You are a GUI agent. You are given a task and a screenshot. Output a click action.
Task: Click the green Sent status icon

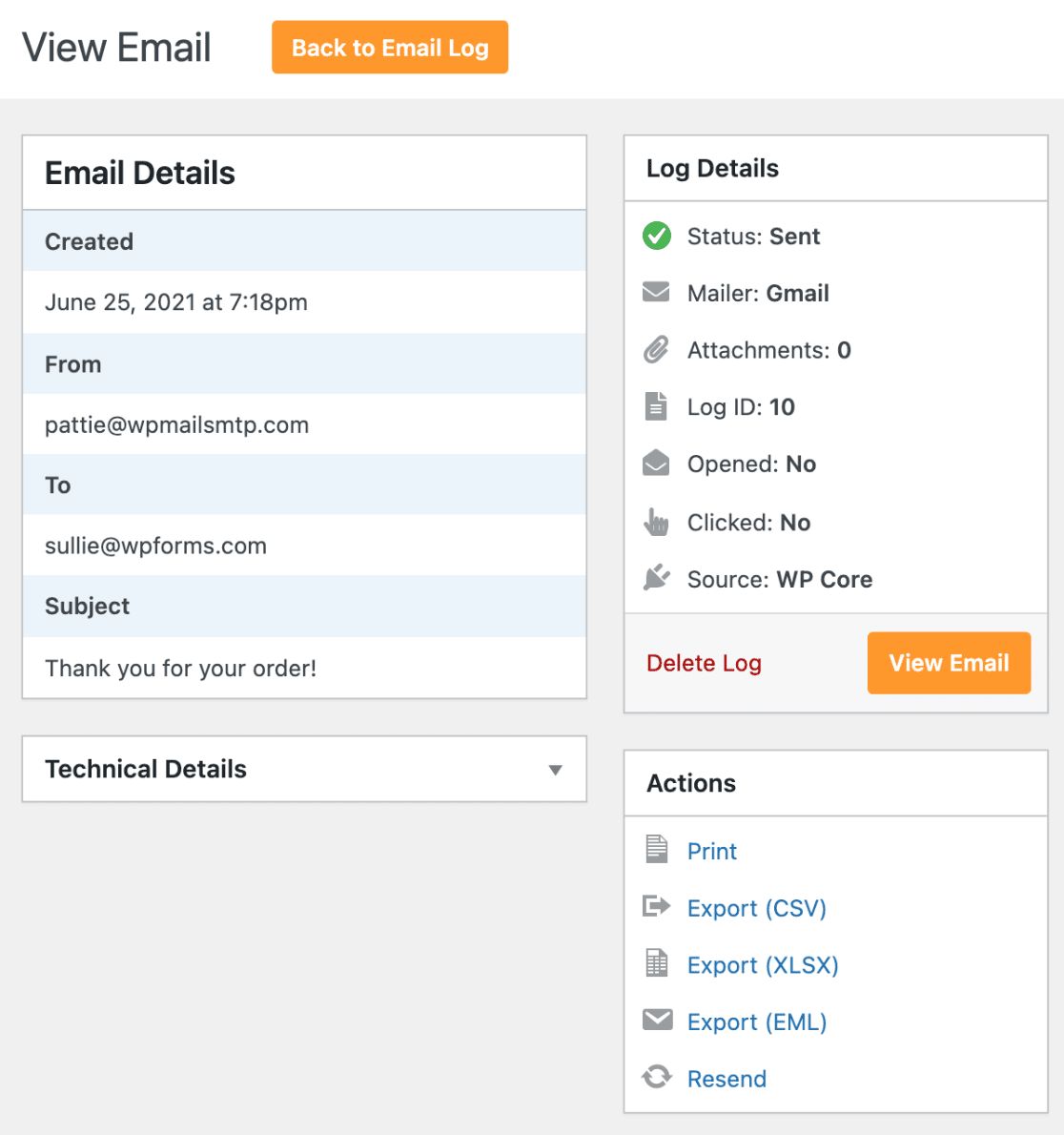coord(657,236)
